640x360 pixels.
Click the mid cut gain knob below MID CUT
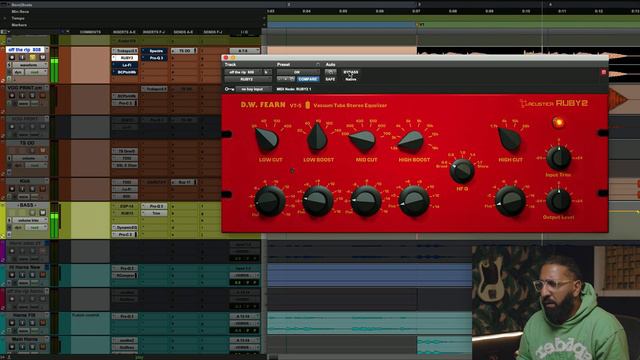(366, 201)
